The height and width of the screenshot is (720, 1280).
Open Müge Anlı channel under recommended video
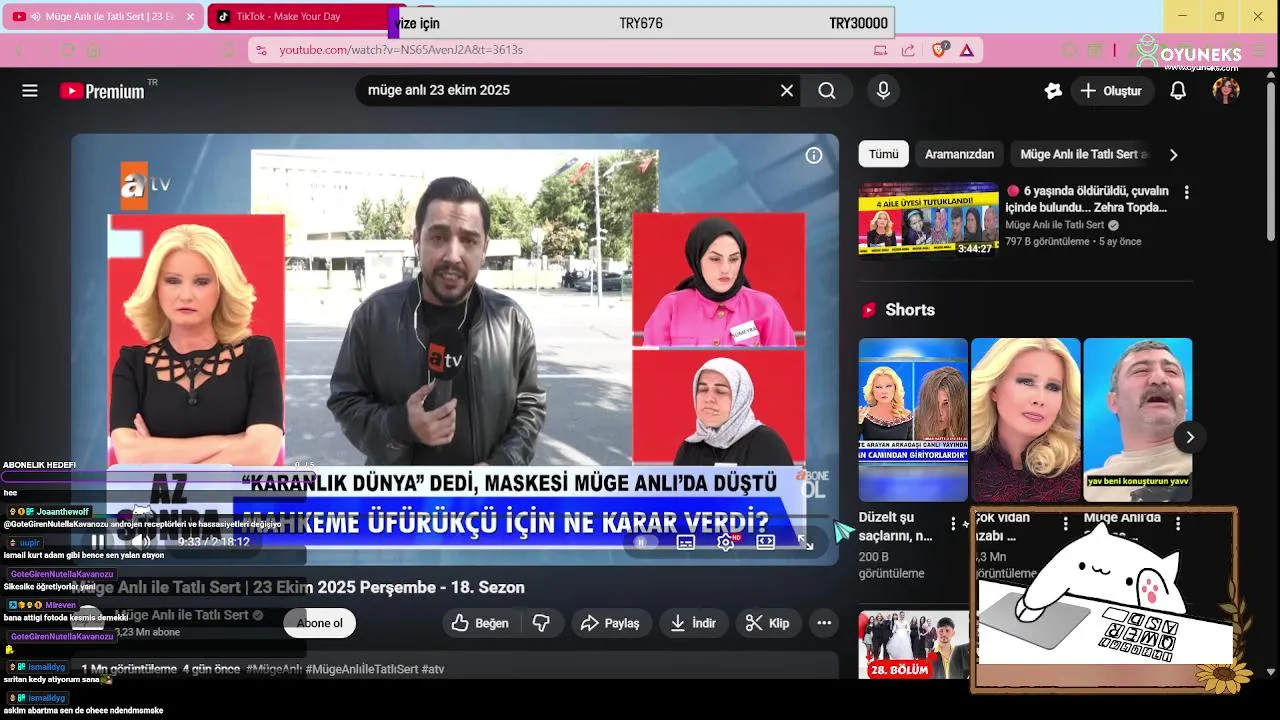[1054, 226]
